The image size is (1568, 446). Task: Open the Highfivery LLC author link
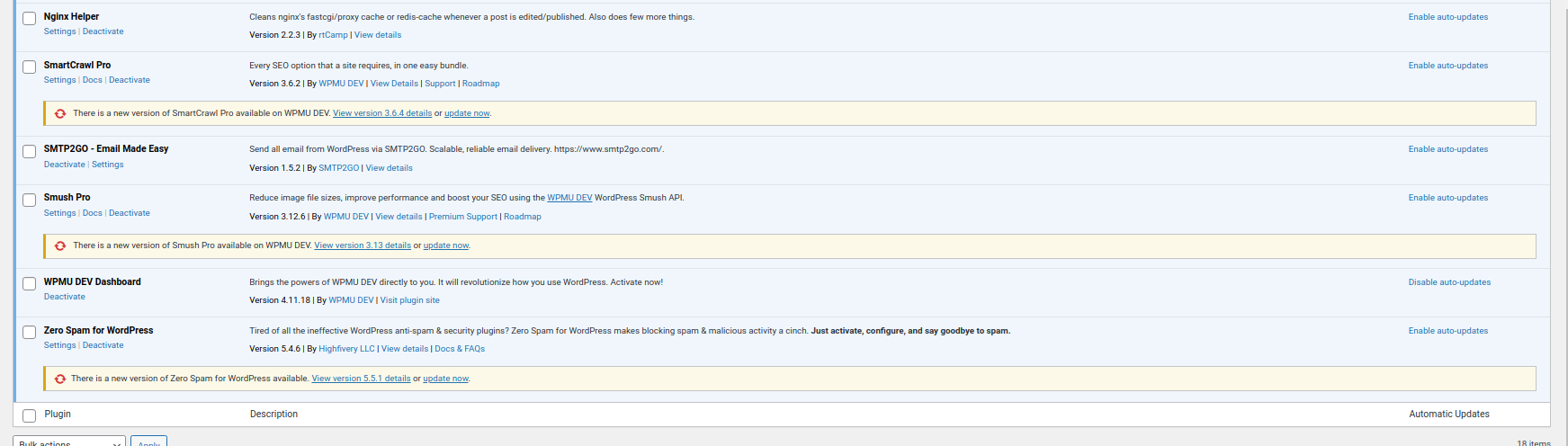[x=346, y=349]
